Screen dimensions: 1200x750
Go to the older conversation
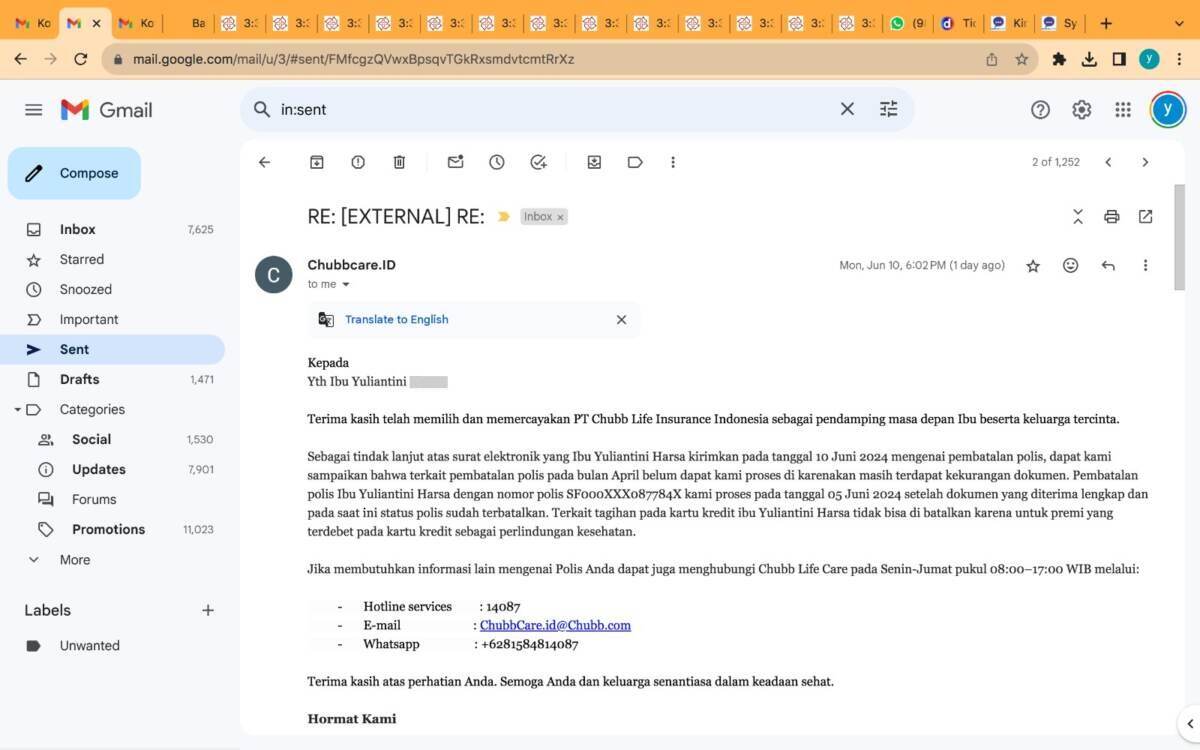(1145, 162)
